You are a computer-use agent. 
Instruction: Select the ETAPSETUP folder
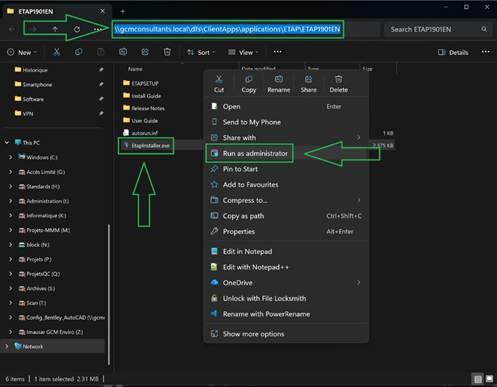pos(141,83)
